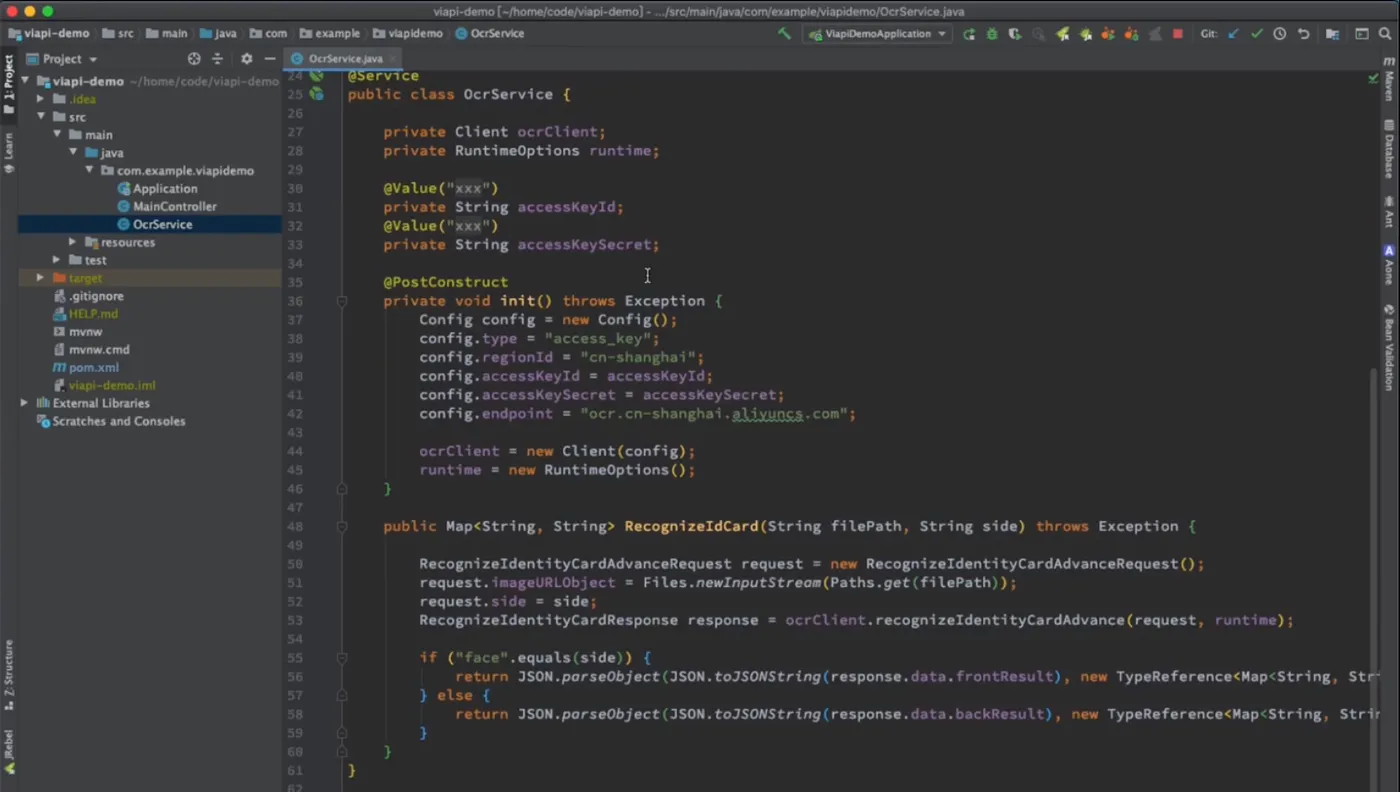
Task: Click the gutter icon on line 24
Action: [316, 76]
